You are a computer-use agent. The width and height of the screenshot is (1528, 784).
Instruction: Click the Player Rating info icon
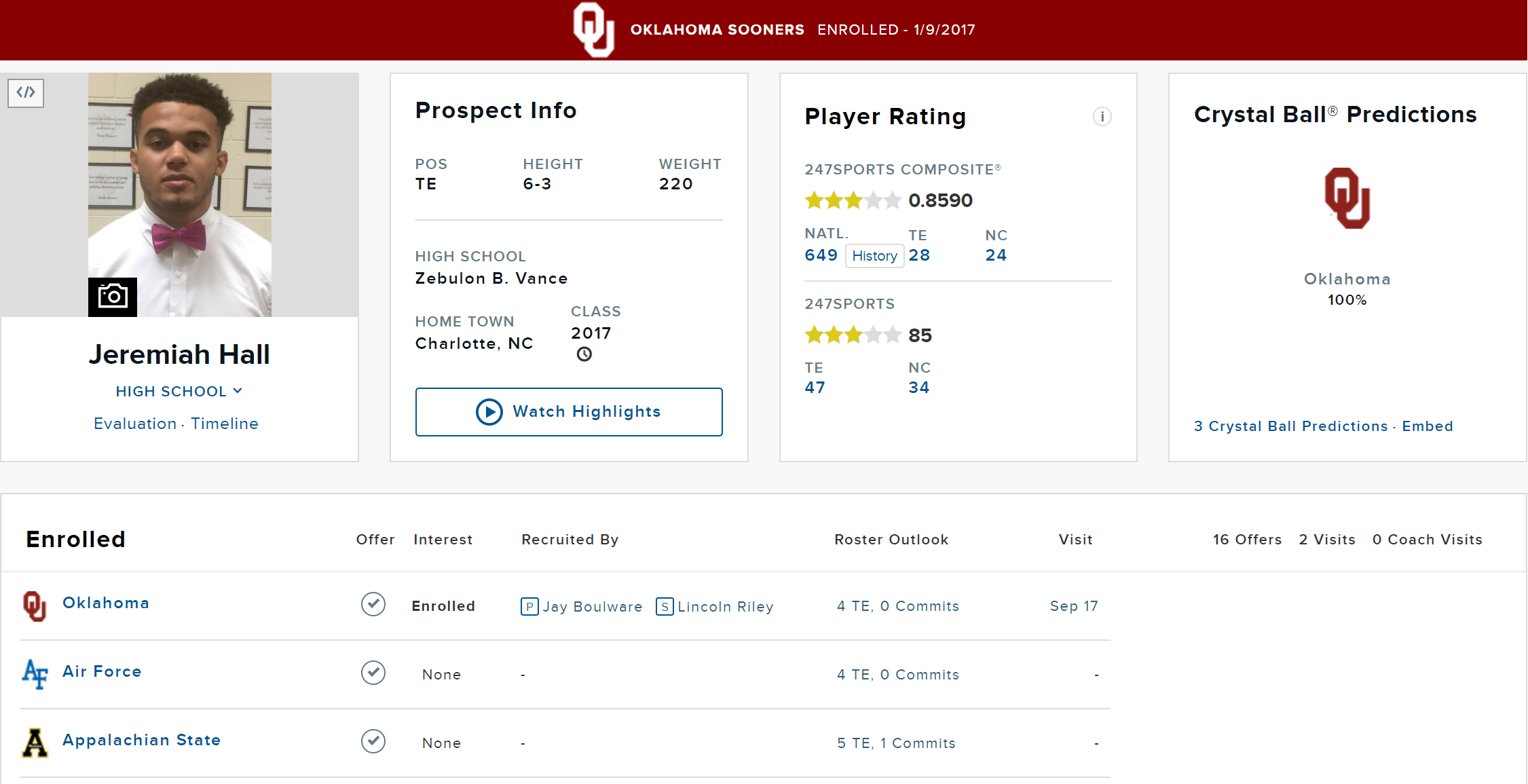pyautogui.click(x=1102, y=117)
